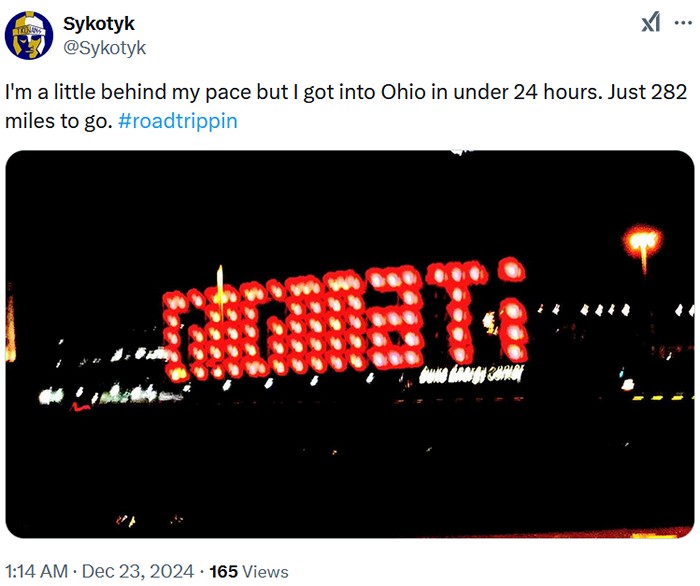Click the red lit sign in photo
This screenshot has height=586, width=700.
[345, 321]
